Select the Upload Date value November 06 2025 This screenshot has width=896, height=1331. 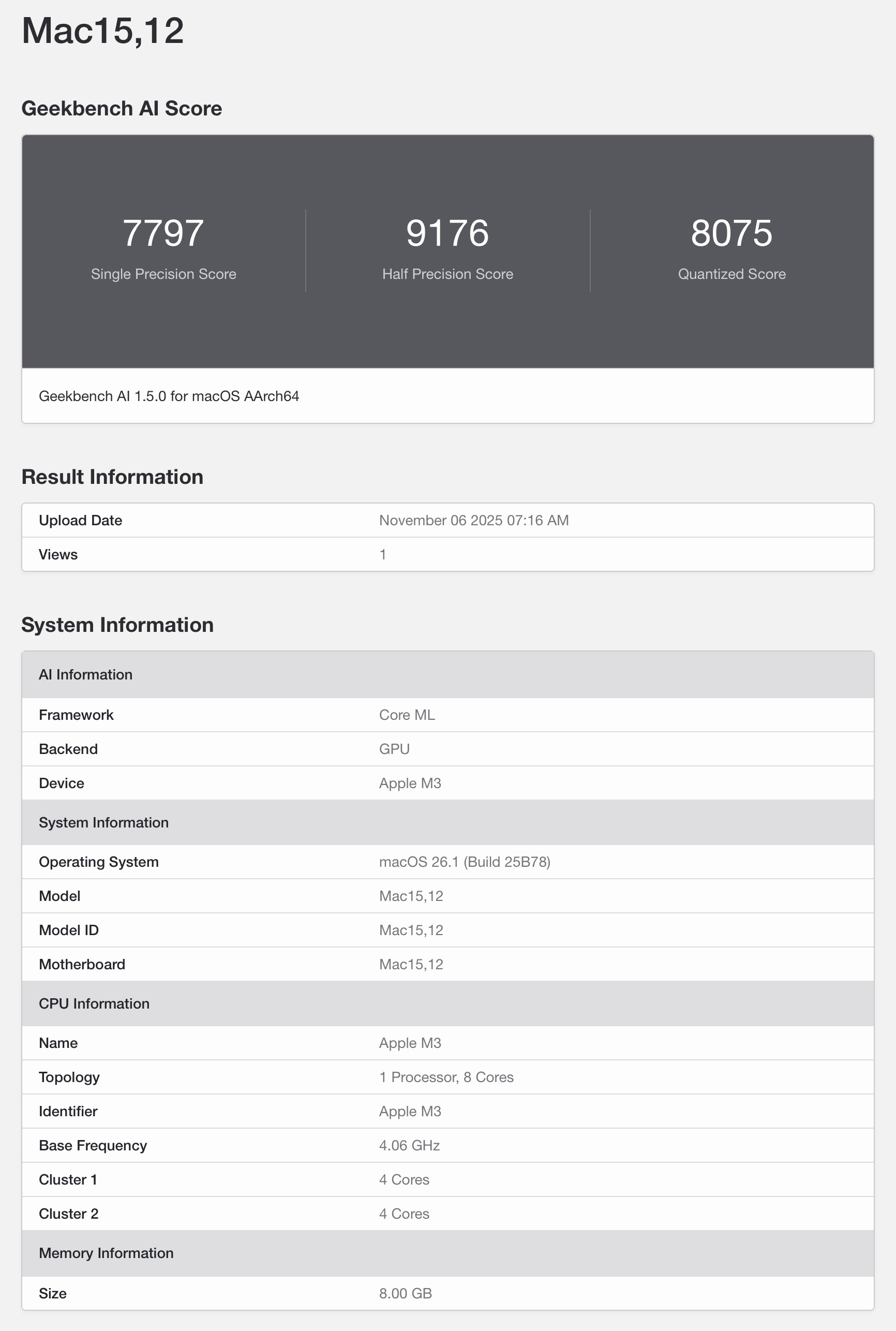[x=474, y=520]
